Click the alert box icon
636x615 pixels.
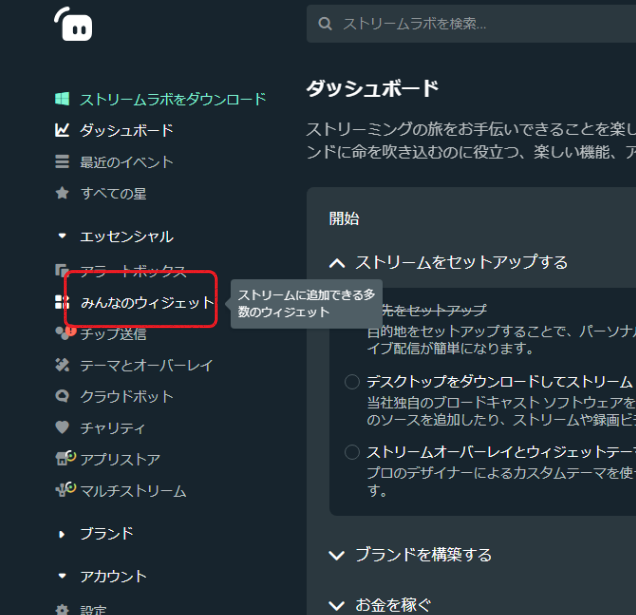(x=62, y=270)
